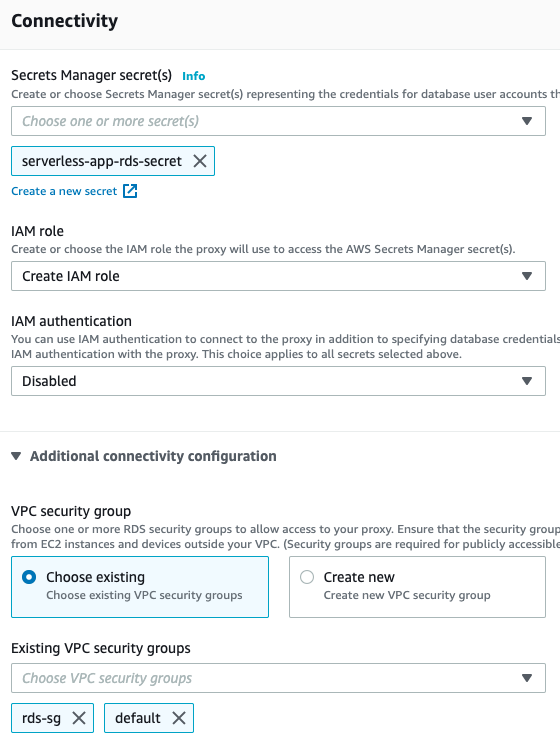
Task: Focus the Choose one or more secret(s) field
Action: pos(278,121)
